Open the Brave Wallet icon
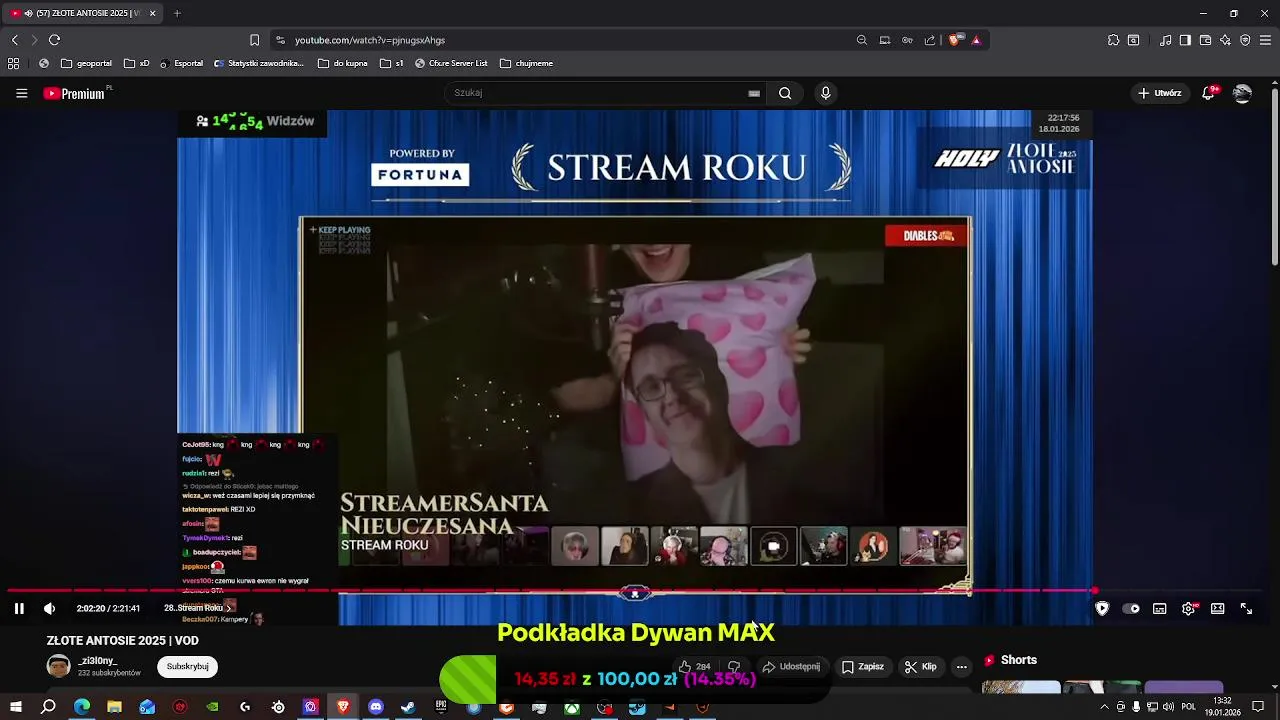Image resolution: width=1280 pixels, height=720 pixels. tap(1205, 40)
